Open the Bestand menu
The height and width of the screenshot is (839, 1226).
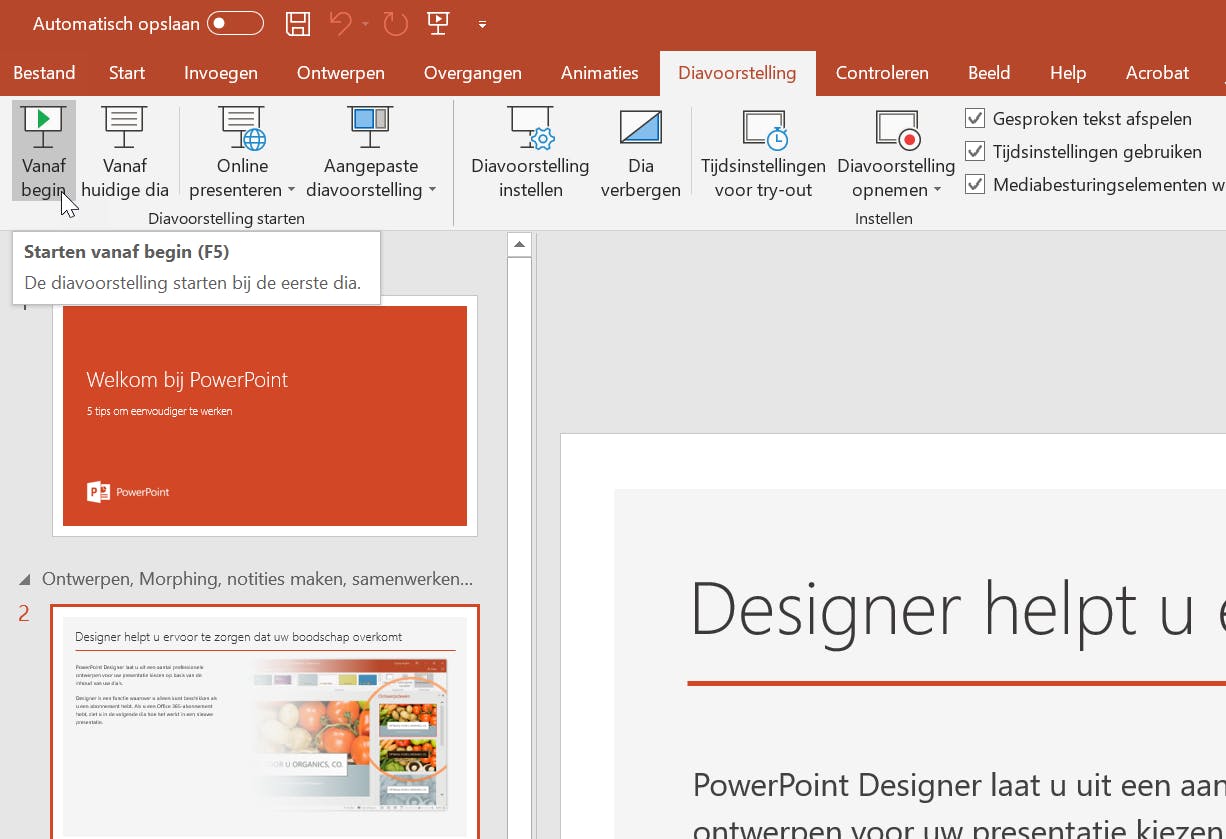coord(44,73)
